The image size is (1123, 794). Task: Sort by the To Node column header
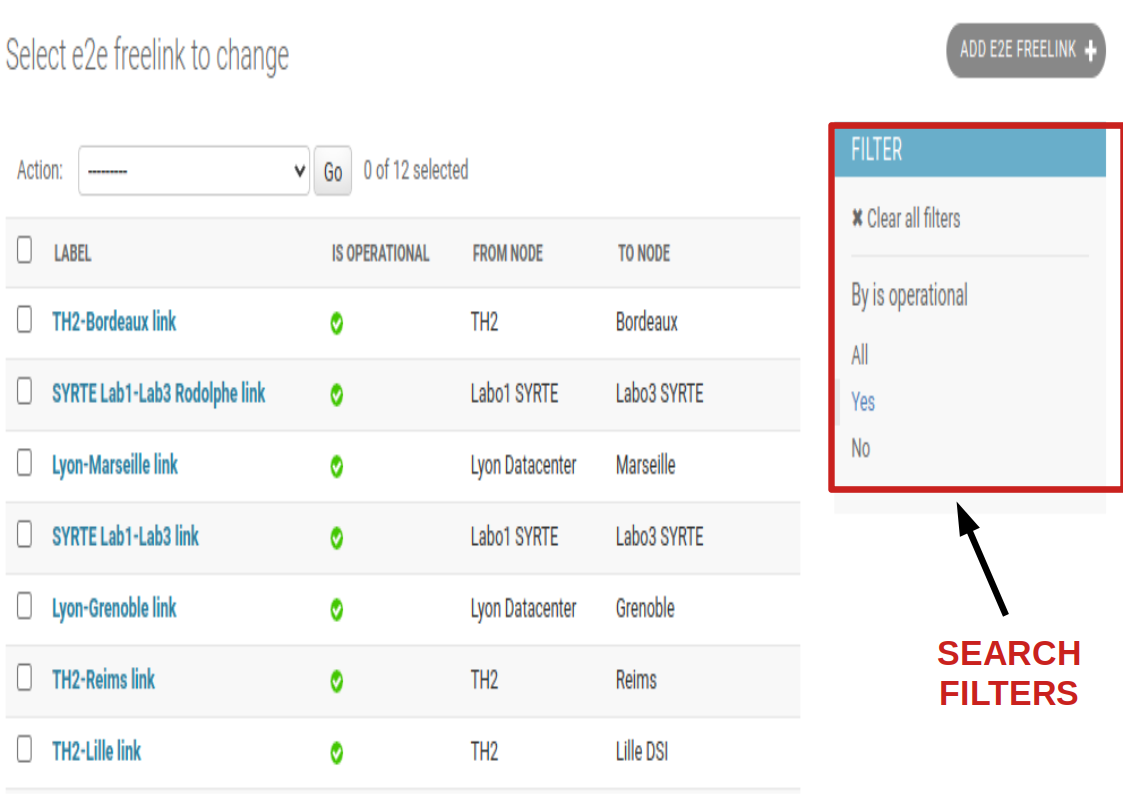[644, 254]
